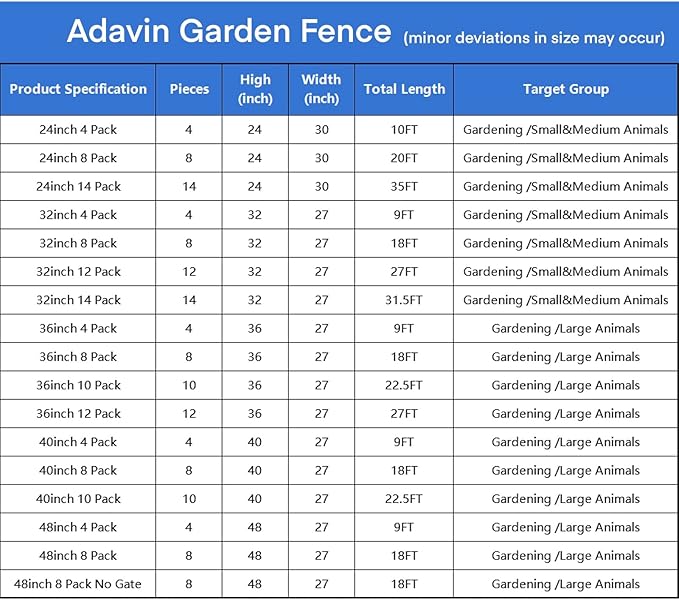This screenshot has height=600, width=679.
Task: Select the 48inch 8 Pack No Gate cell
Action: click(x=78, y=584)
